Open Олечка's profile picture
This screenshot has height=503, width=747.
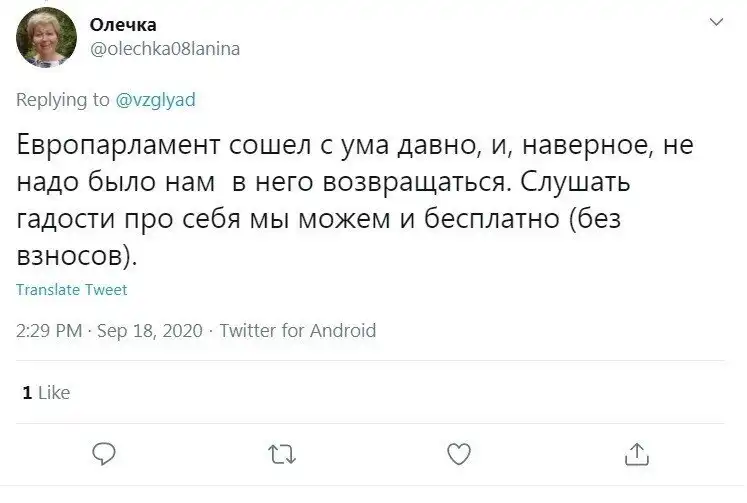click(46, 37)
